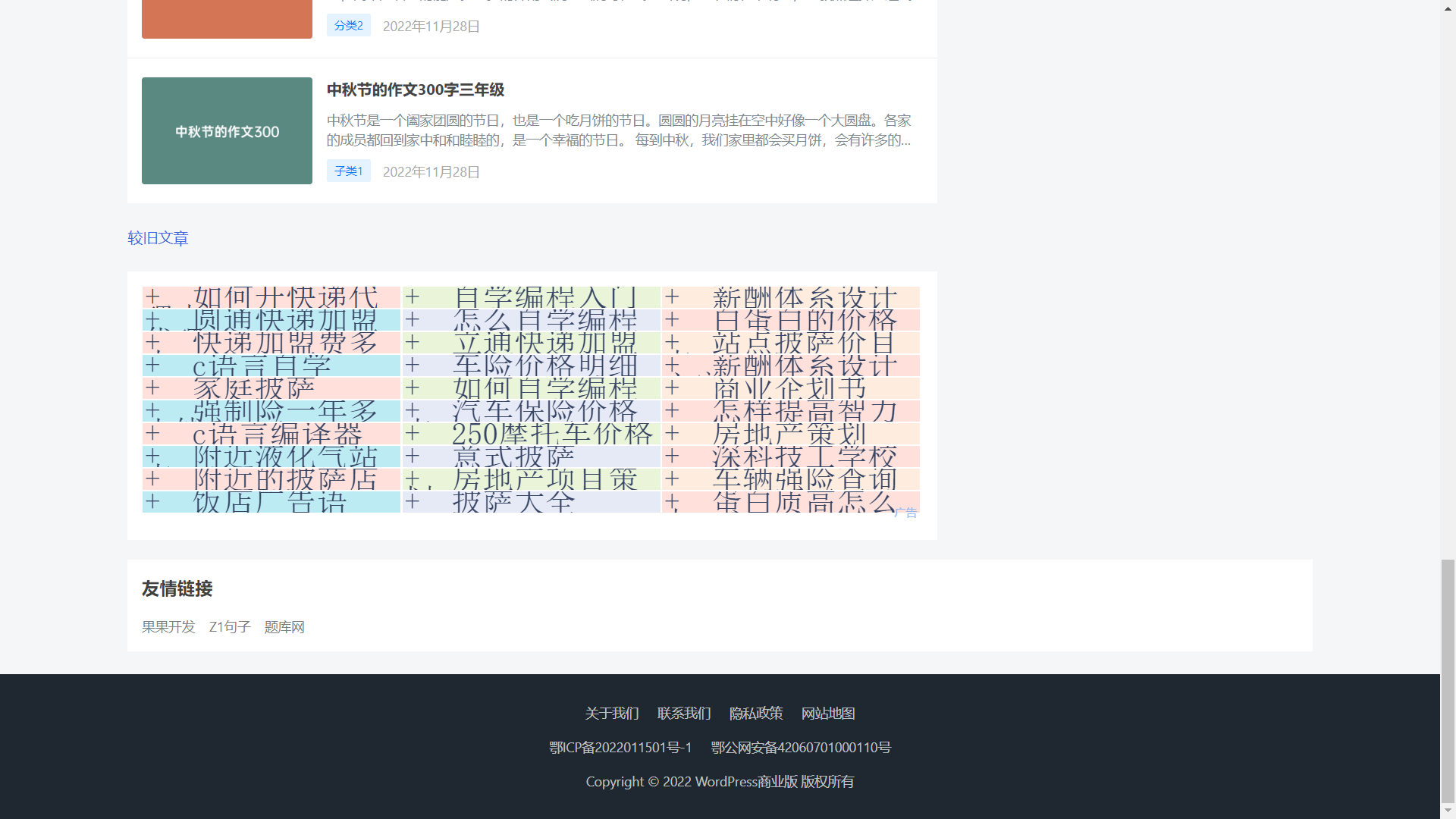
Task: Go to 隐私政策 footer menu item
Action: click(755, 714)
